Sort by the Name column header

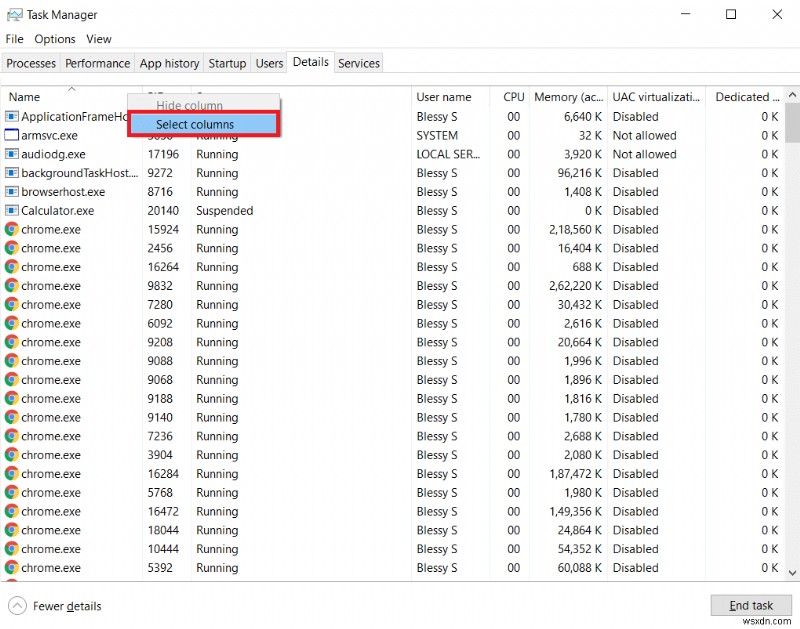pos(71,97)
